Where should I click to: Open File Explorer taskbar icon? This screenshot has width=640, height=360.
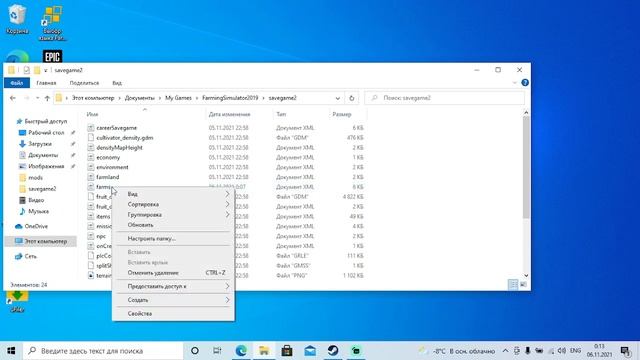click(264, 351)
